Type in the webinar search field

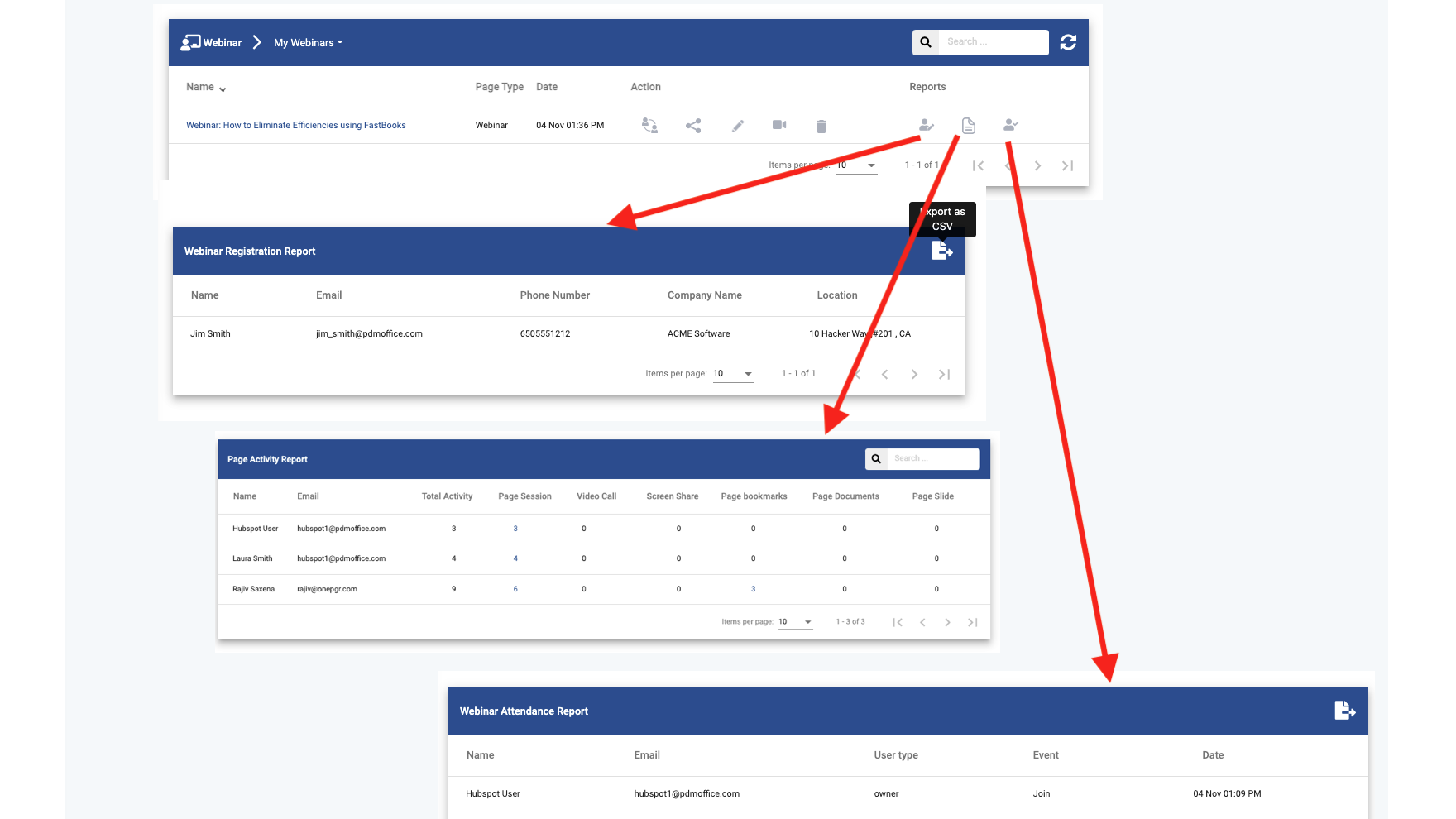pyautogui.click(x=994, y=41)
